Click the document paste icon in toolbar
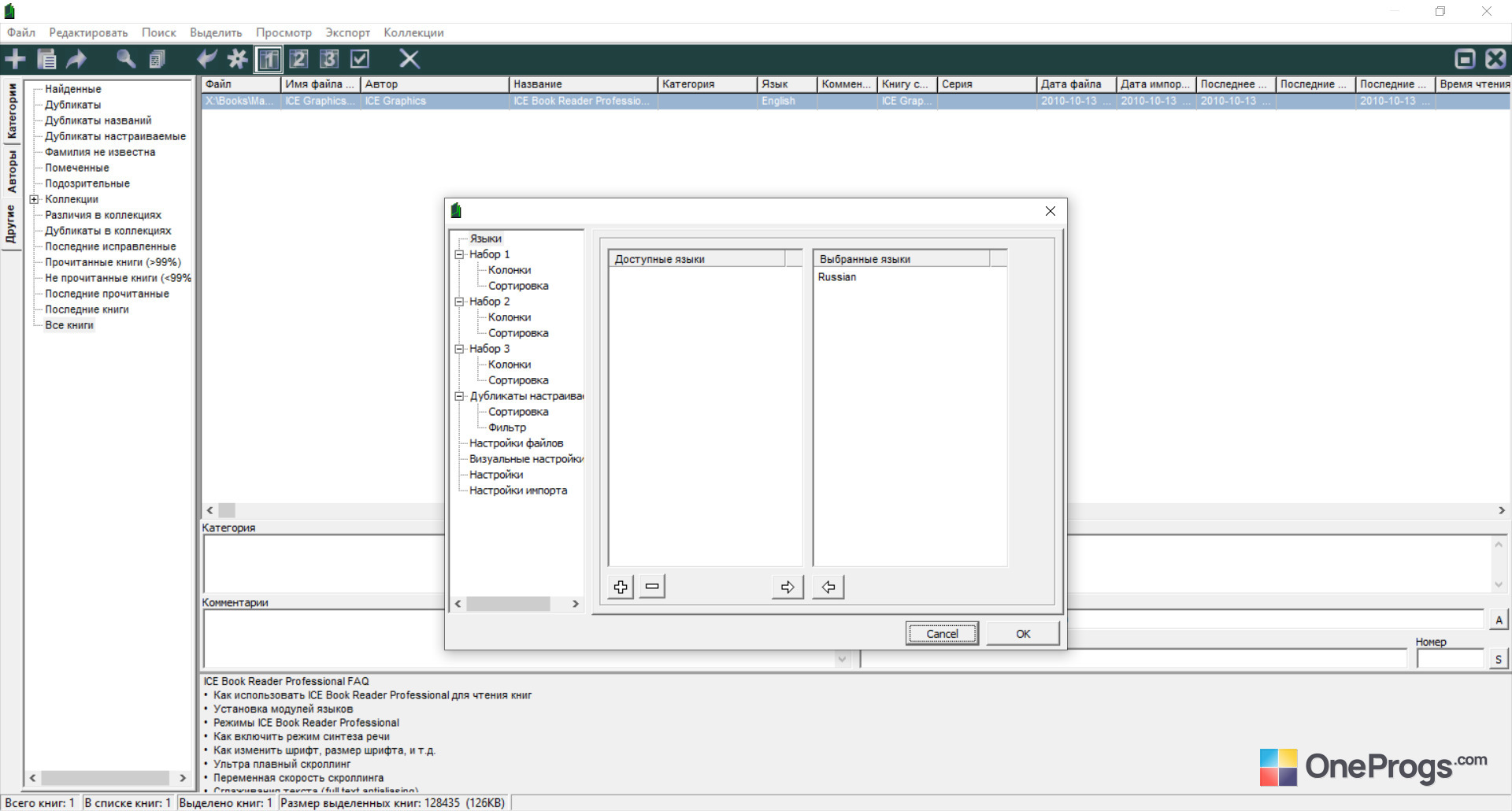The width and height of the screenshot is (1512, 811). coord(46,59)
